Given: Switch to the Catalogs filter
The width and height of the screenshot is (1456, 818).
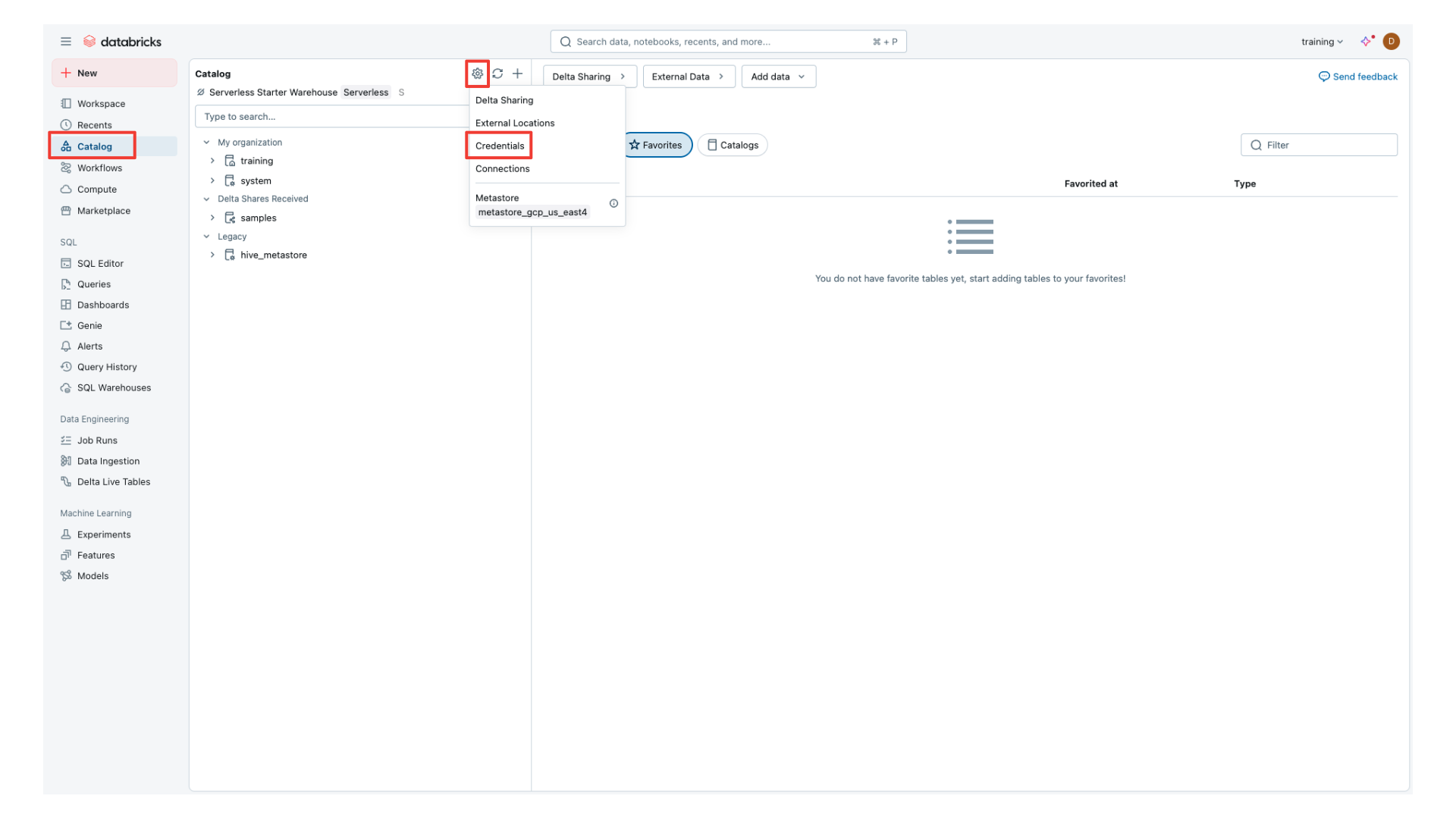Looking at the screenshot, I should click(733, 145).
